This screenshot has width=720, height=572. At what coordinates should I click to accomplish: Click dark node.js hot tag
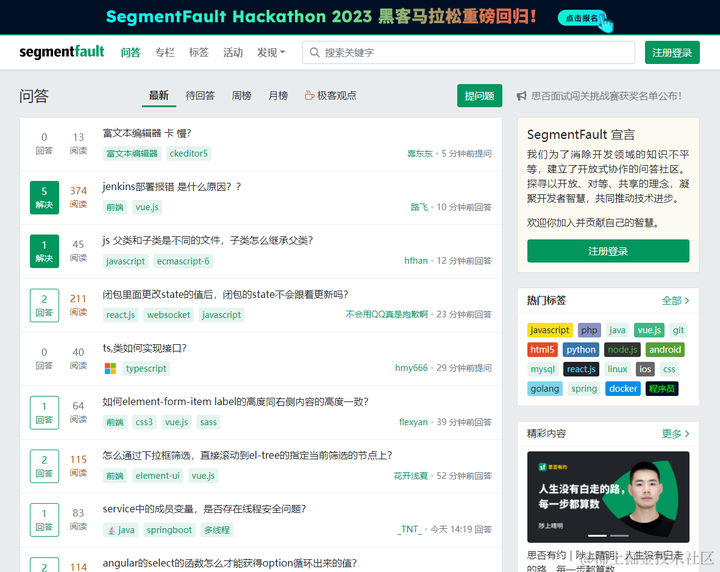[622, 350]
